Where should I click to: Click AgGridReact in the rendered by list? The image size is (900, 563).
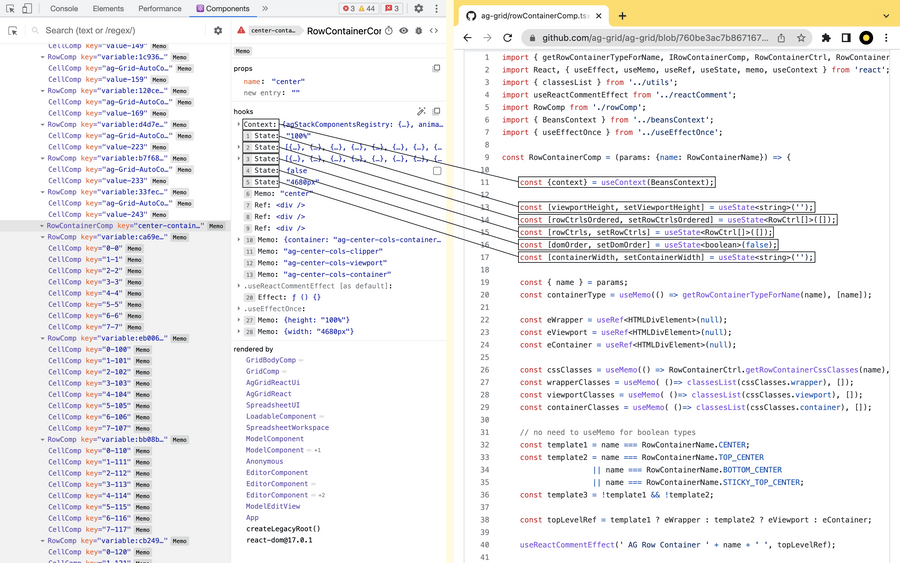pos(268,393)
